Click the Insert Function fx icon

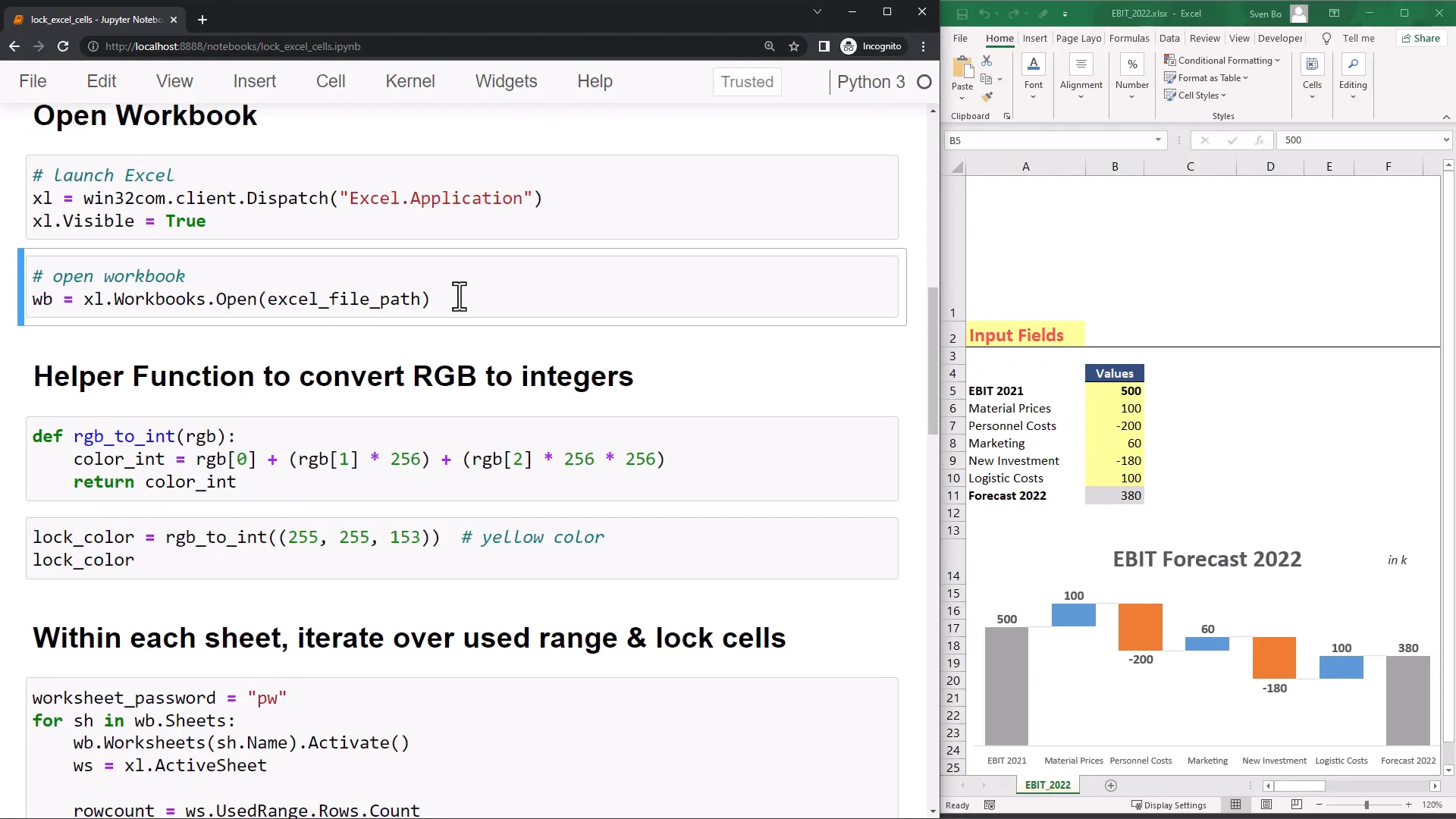[1259, 140]
